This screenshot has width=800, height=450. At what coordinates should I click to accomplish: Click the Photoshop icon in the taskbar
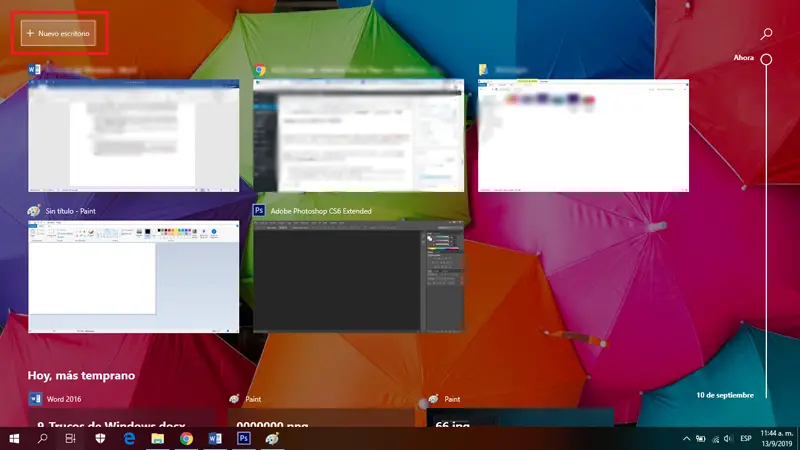(x=243, y=438)
